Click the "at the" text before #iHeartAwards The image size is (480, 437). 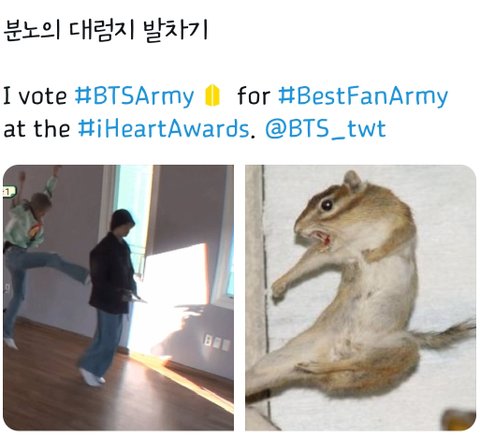(37, 129)
